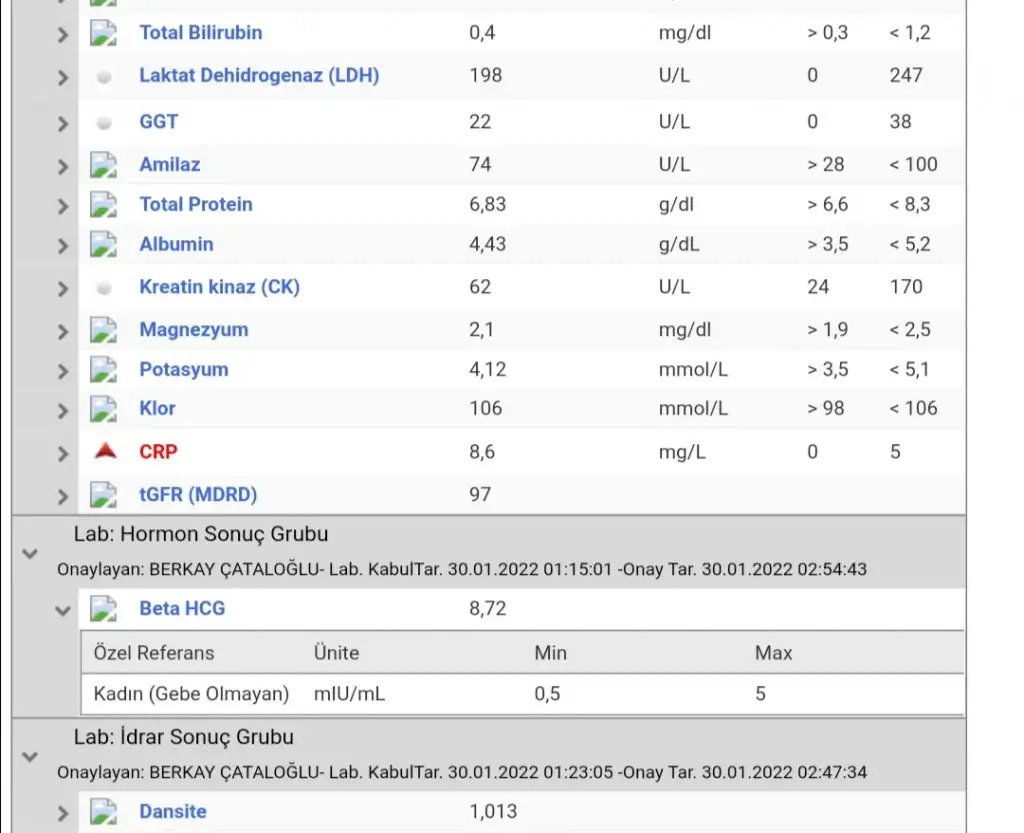The image size is (1024, 833).
Task: Collapse the Beta HCG reference details
Action: (x=63, y=610)
